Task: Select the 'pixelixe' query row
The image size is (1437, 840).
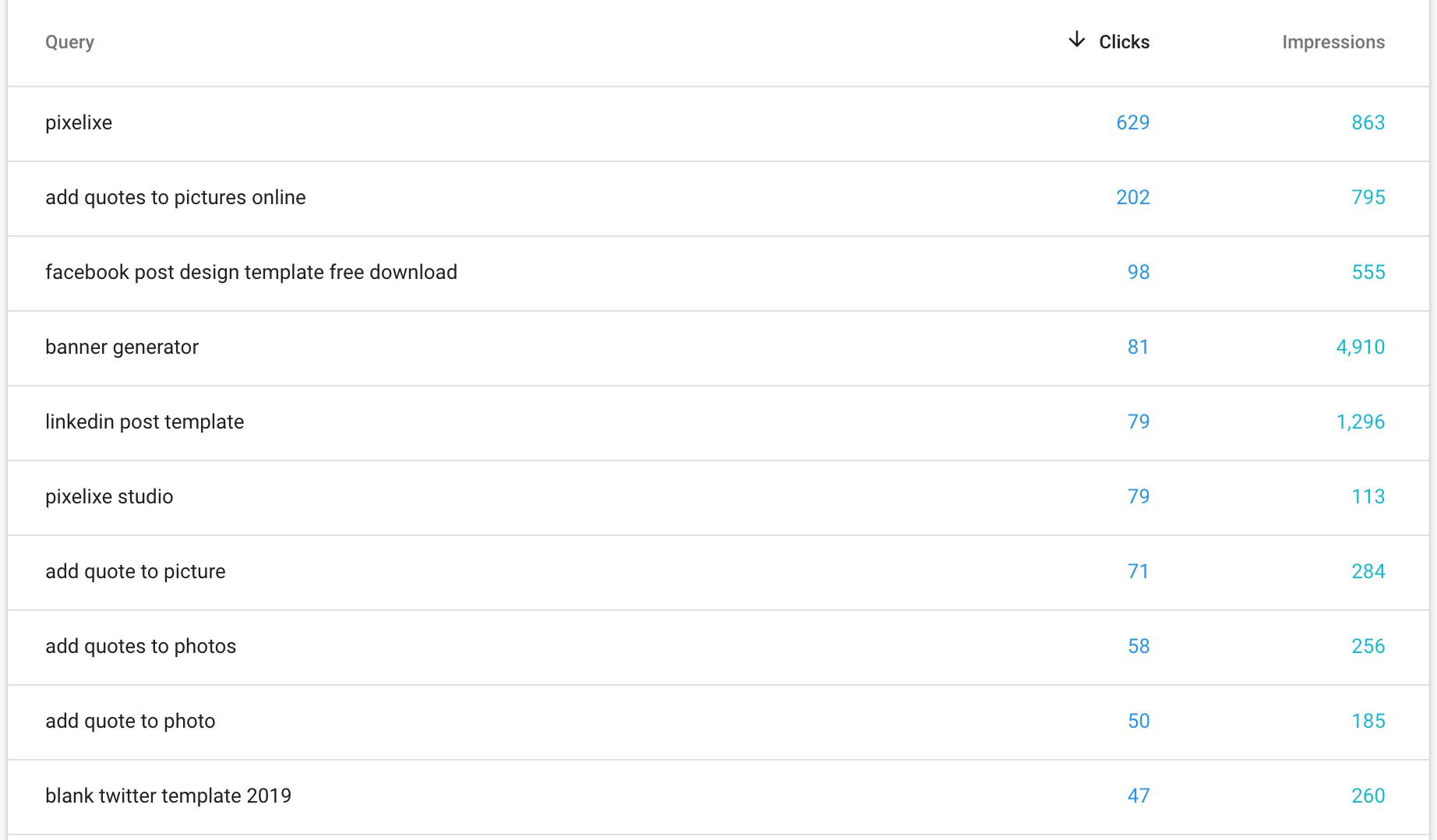Action: (718, 123)
